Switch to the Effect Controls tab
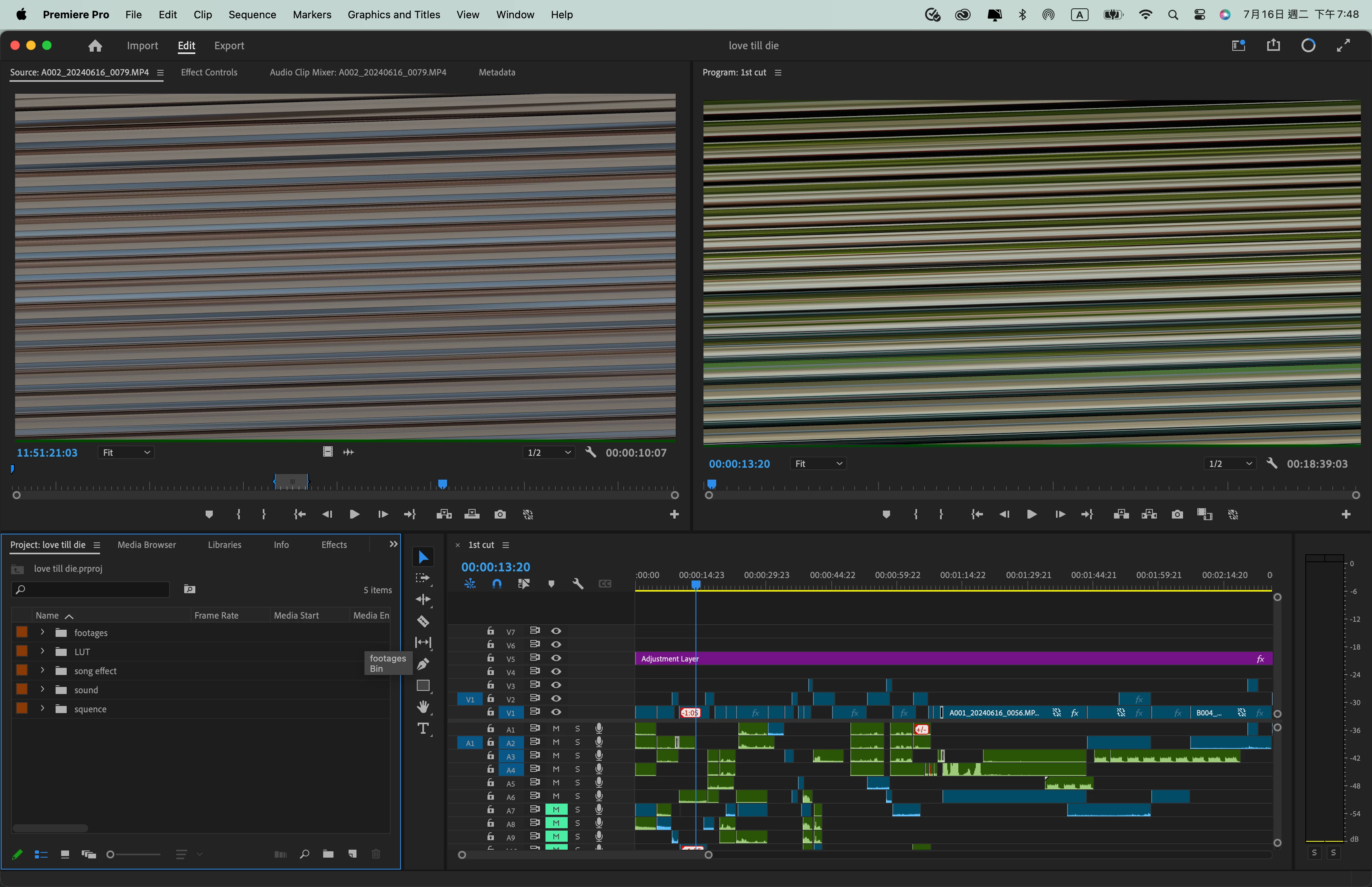1372x887 pixels. tap(209, 72)
